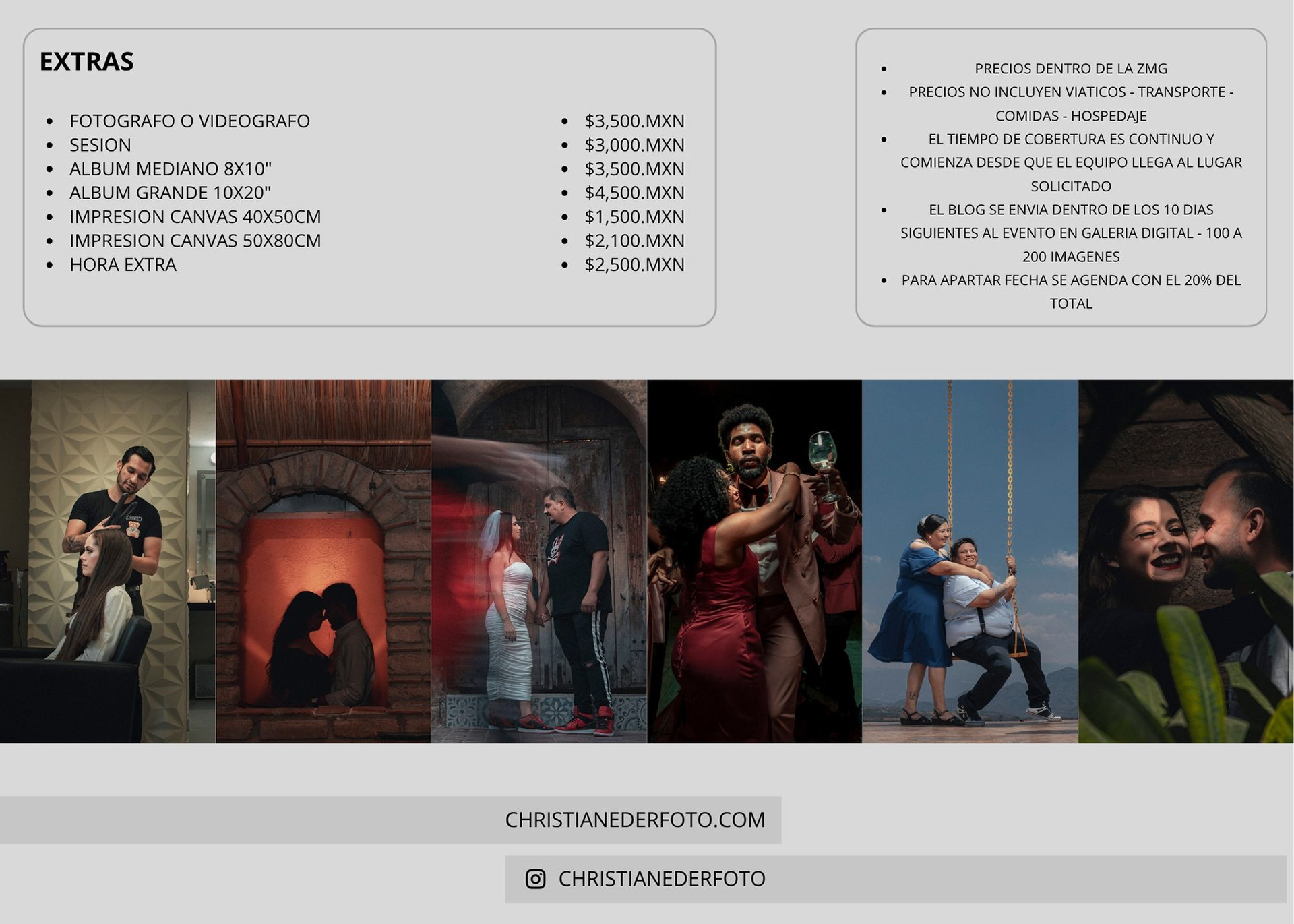Image resolution: width=1294 pixels, height=924 pixels.
Task: Click FOTOGRAFO O VIDEOGRAFO list item
Action: point(189,121)
